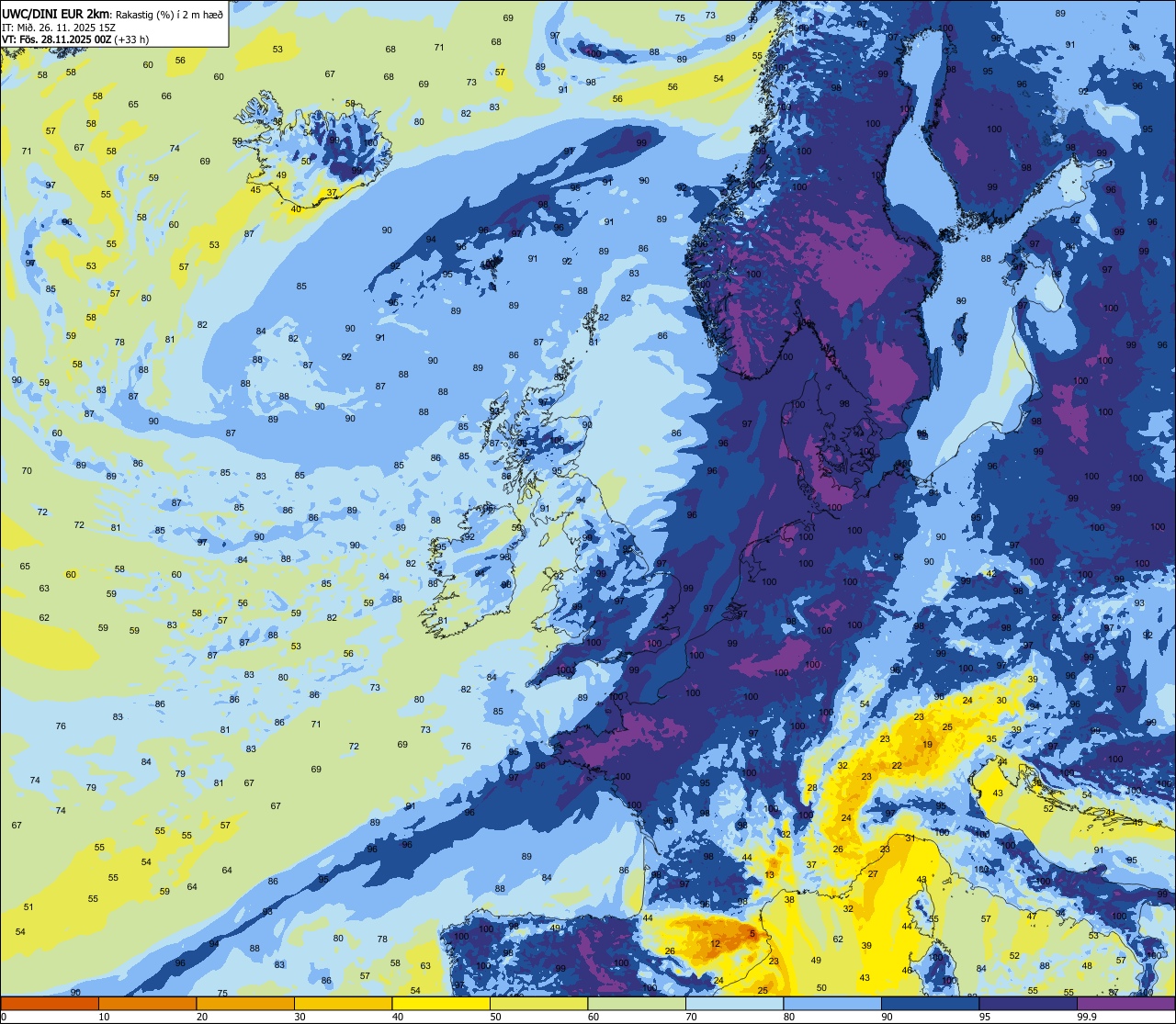Screen dimensions: 1176x1024
Task: Click the yellow-green 50–60 legend swatch
Action: coord(538,1003)
